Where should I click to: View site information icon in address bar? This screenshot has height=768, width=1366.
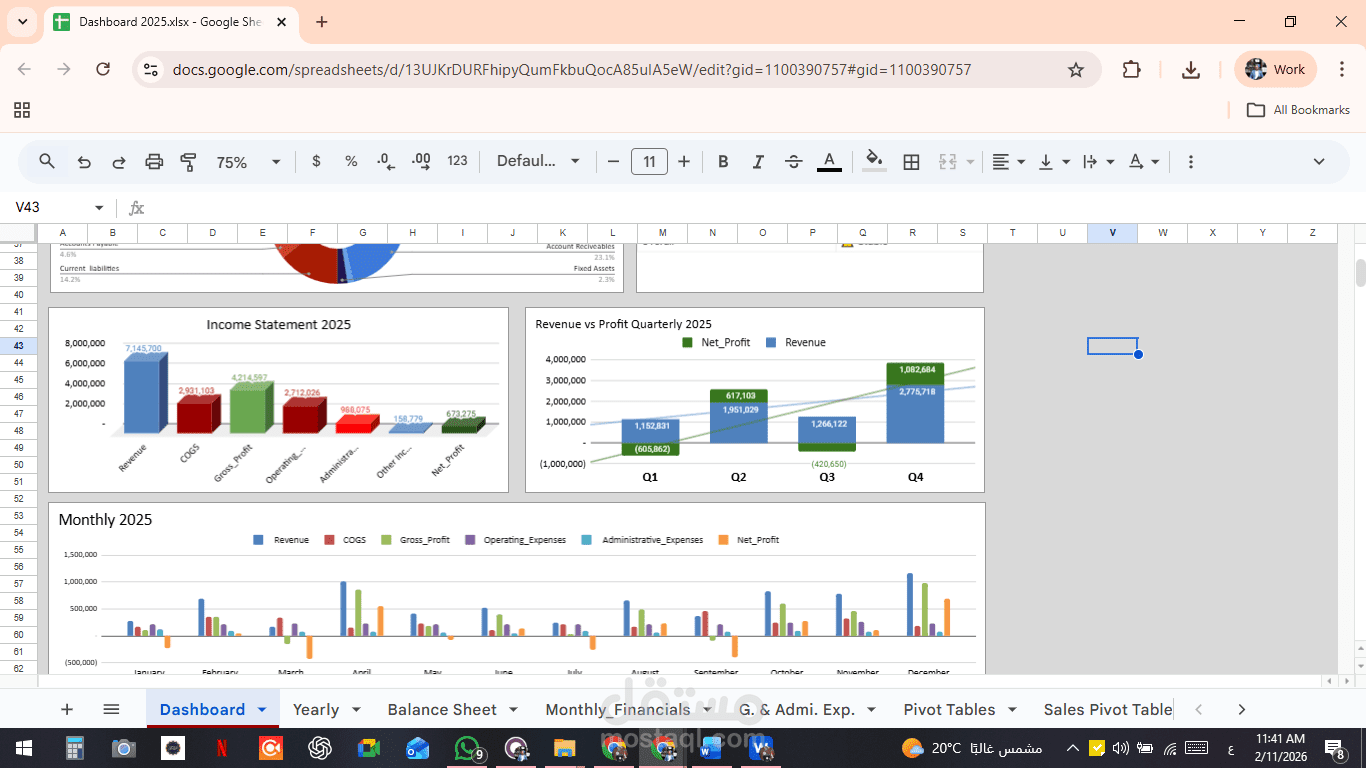tap(151, 69)
